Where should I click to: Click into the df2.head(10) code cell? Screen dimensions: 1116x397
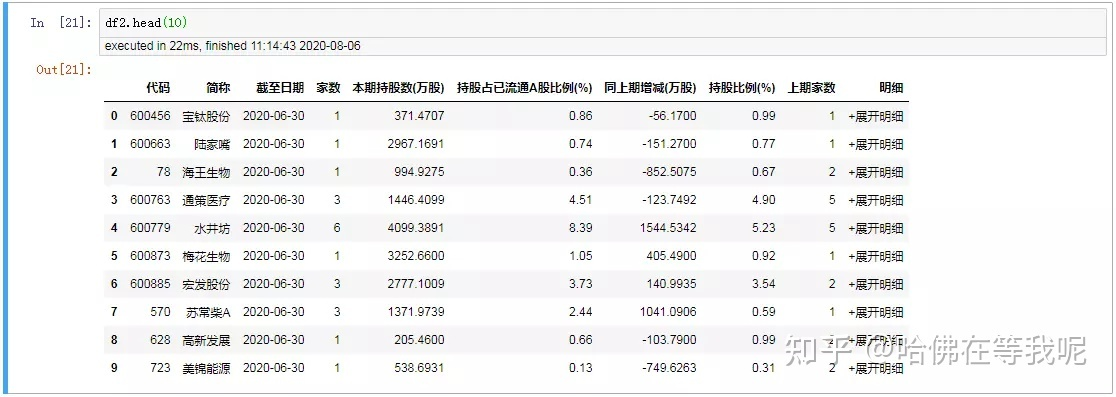[x=604, y=23]
